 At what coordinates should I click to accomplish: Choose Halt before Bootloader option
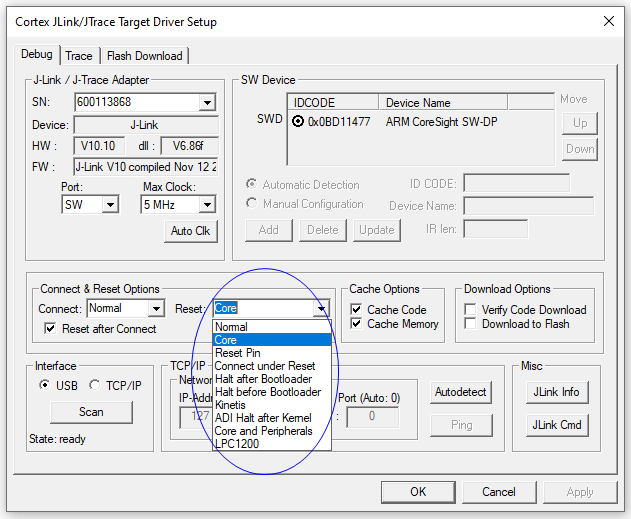point(272,391)
